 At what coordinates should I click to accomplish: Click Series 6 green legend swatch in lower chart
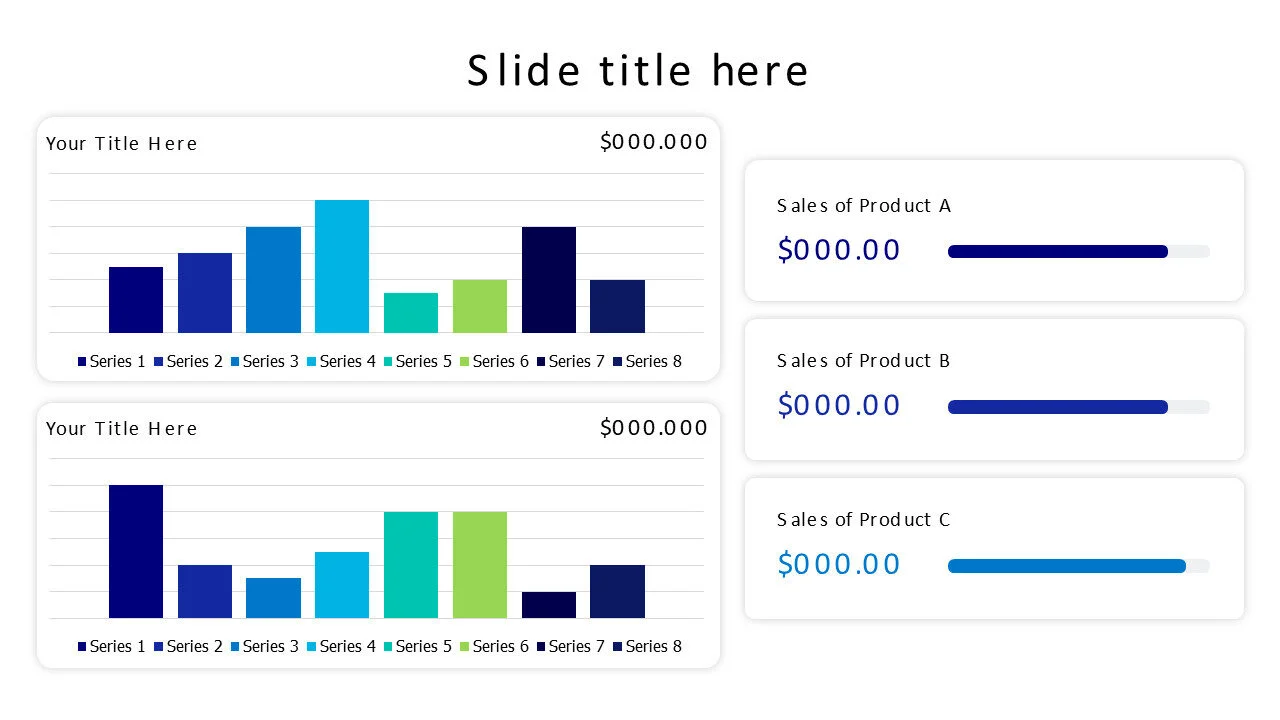point(465,646)
